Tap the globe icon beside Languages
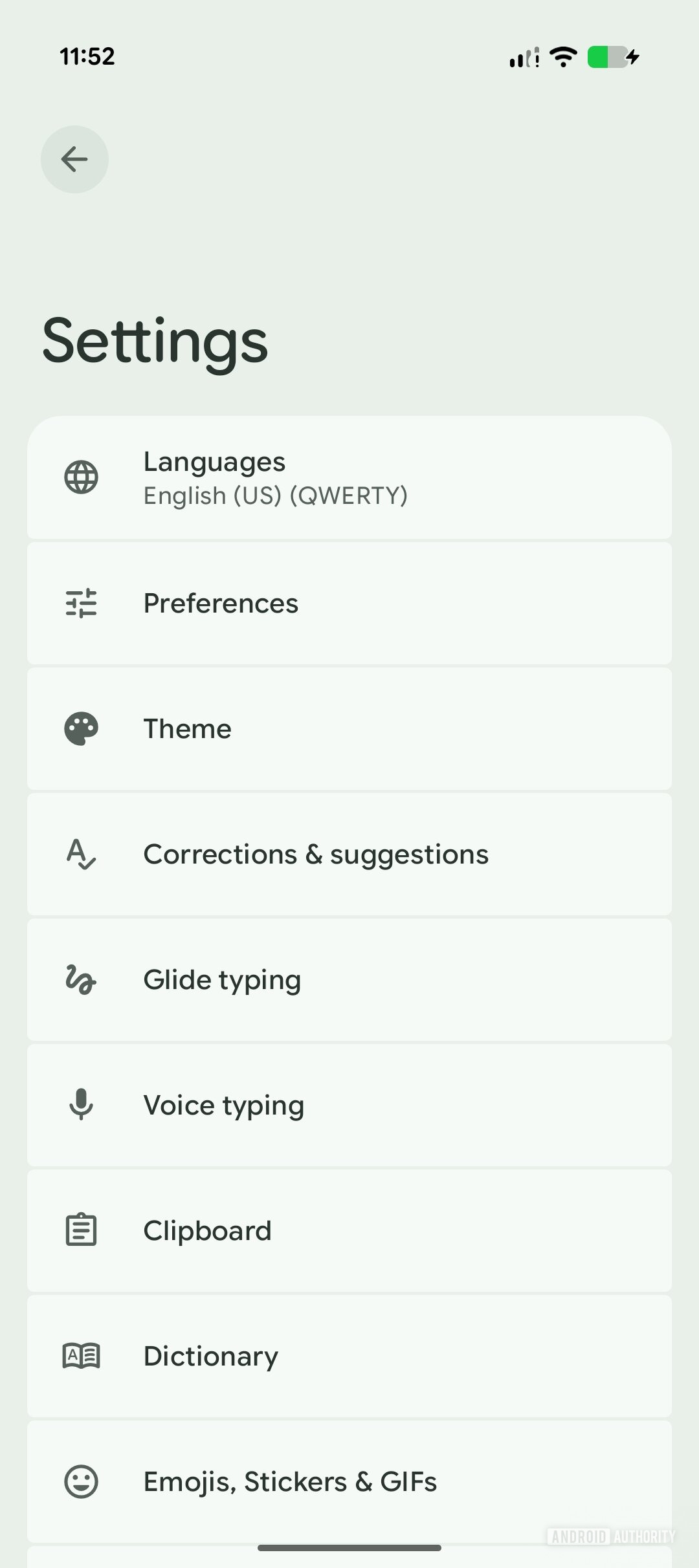 [81, 477]
